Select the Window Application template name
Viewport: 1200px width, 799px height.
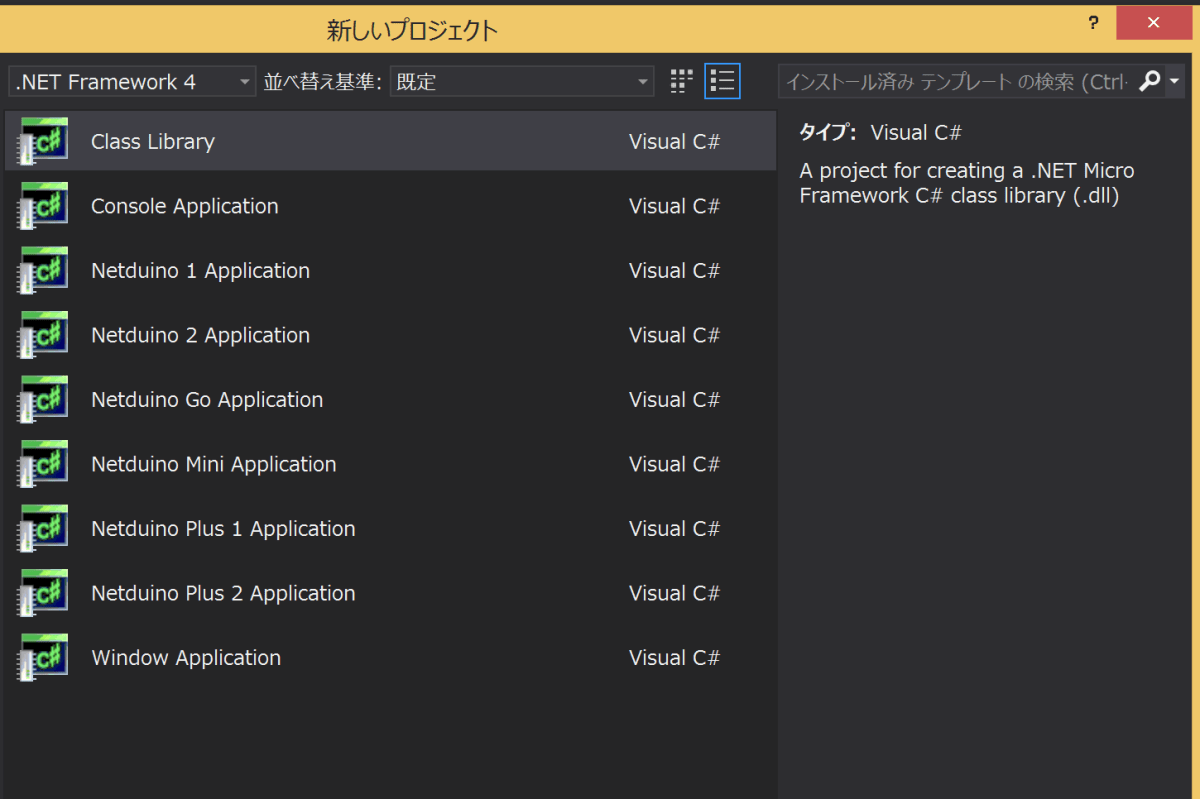(x=186, y=658)
